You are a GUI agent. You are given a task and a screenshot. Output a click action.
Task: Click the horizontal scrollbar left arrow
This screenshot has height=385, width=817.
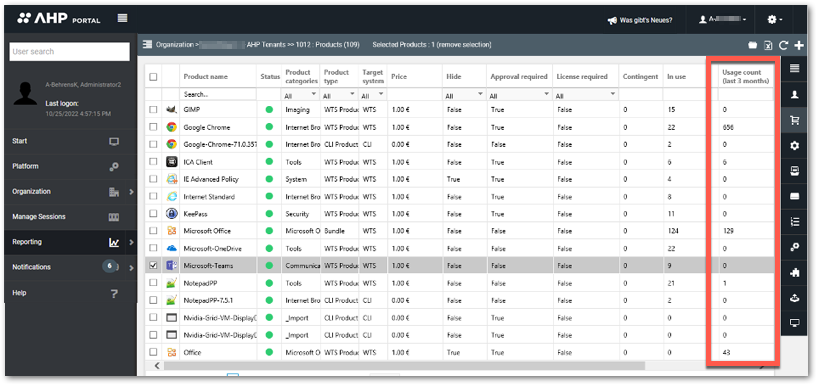click(x=157, y=366)
